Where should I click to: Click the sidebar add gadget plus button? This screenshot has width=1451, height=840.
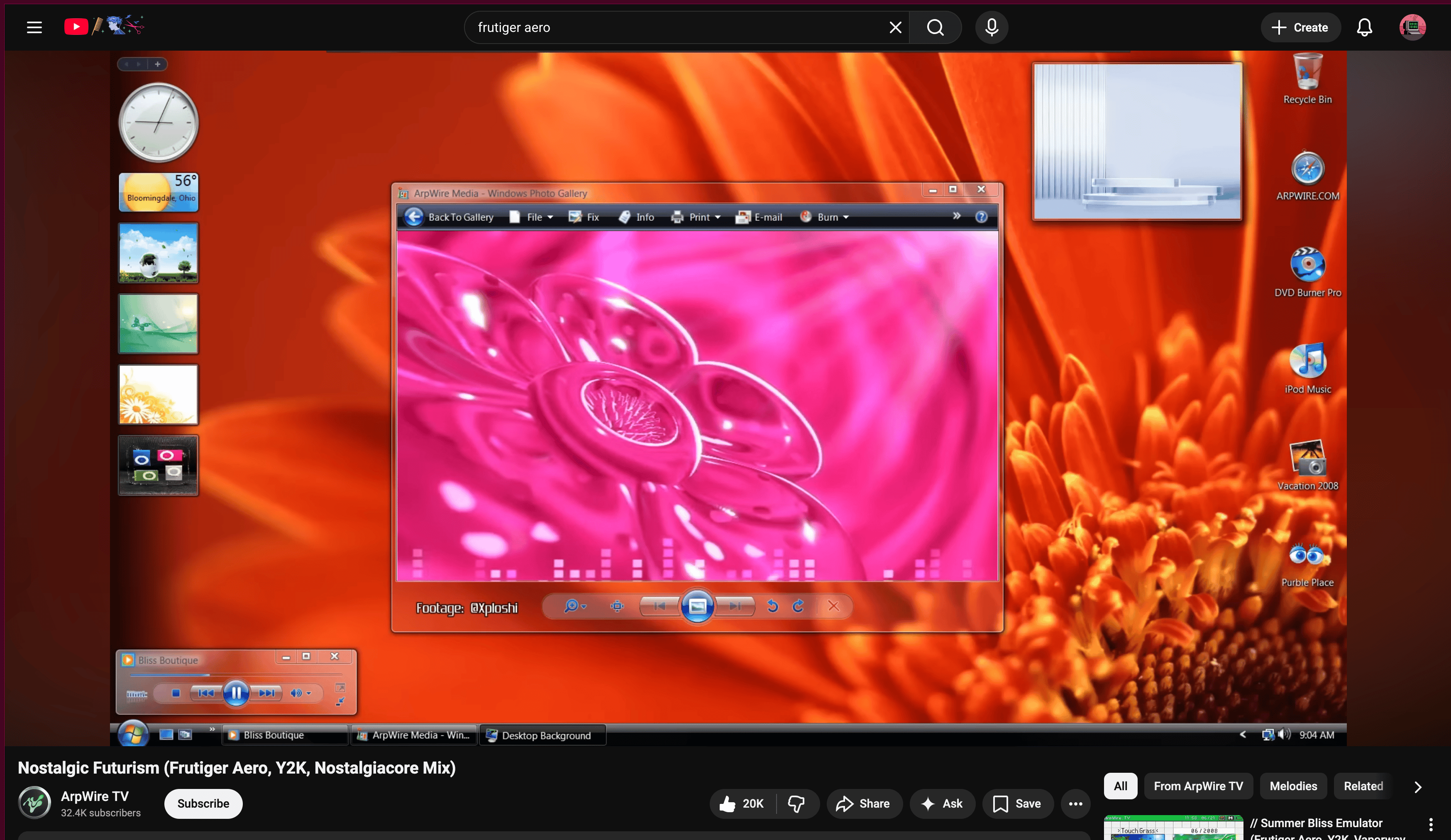coord(157,64)
